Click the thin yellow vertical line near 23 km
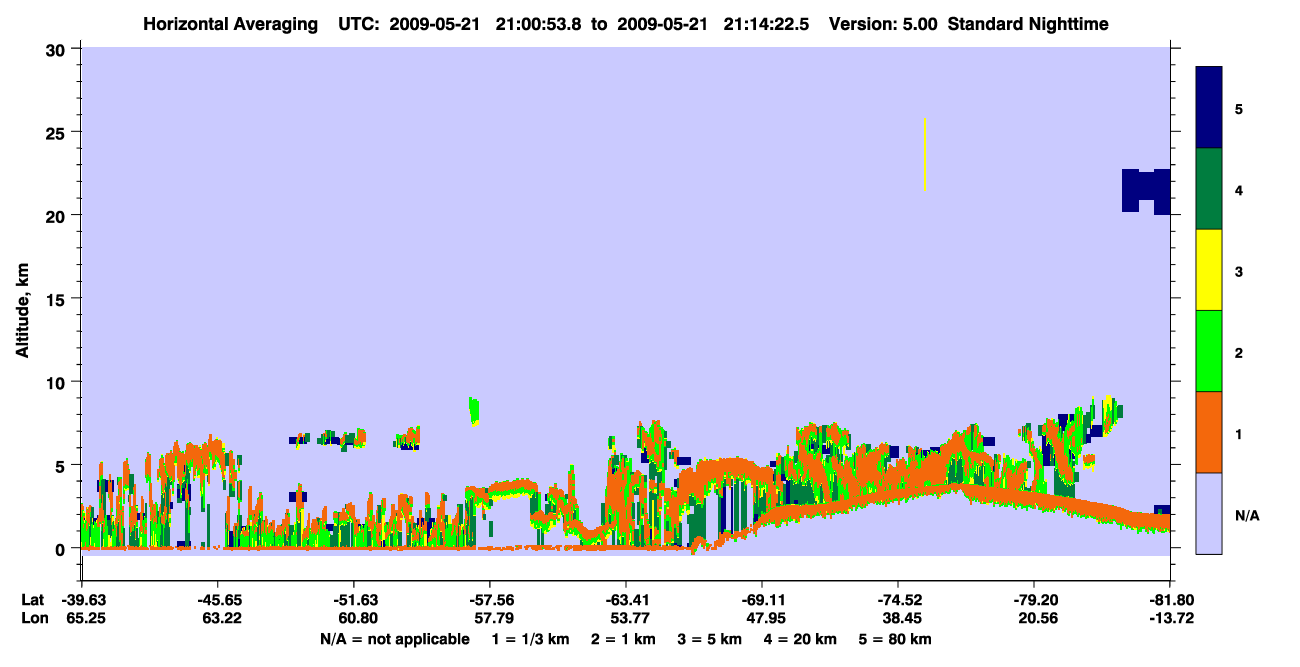Image resolution: width=1300 pixels, height=667 pixels. click(925, 154)
